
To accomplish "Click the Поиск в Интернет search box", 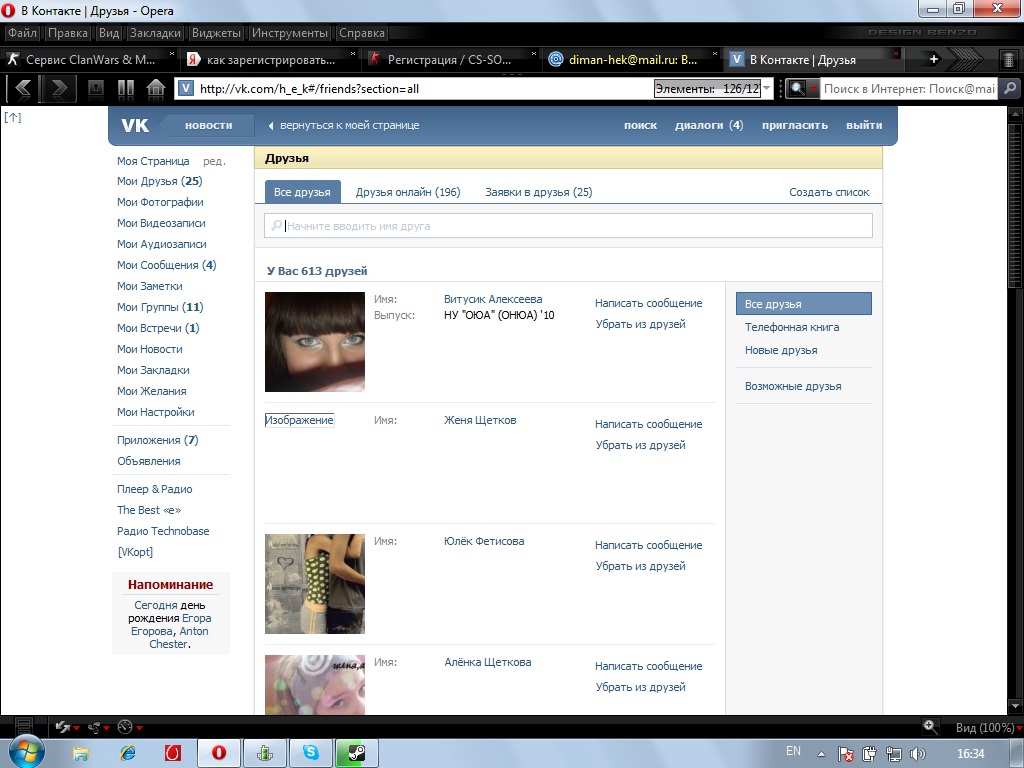I will tap(909, 88).
